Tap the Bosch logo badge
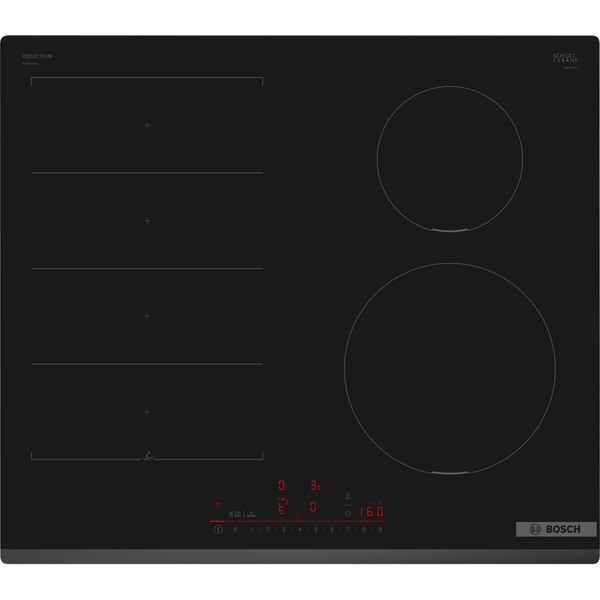This screenshot has height=600, width=600. click(555, 528)
